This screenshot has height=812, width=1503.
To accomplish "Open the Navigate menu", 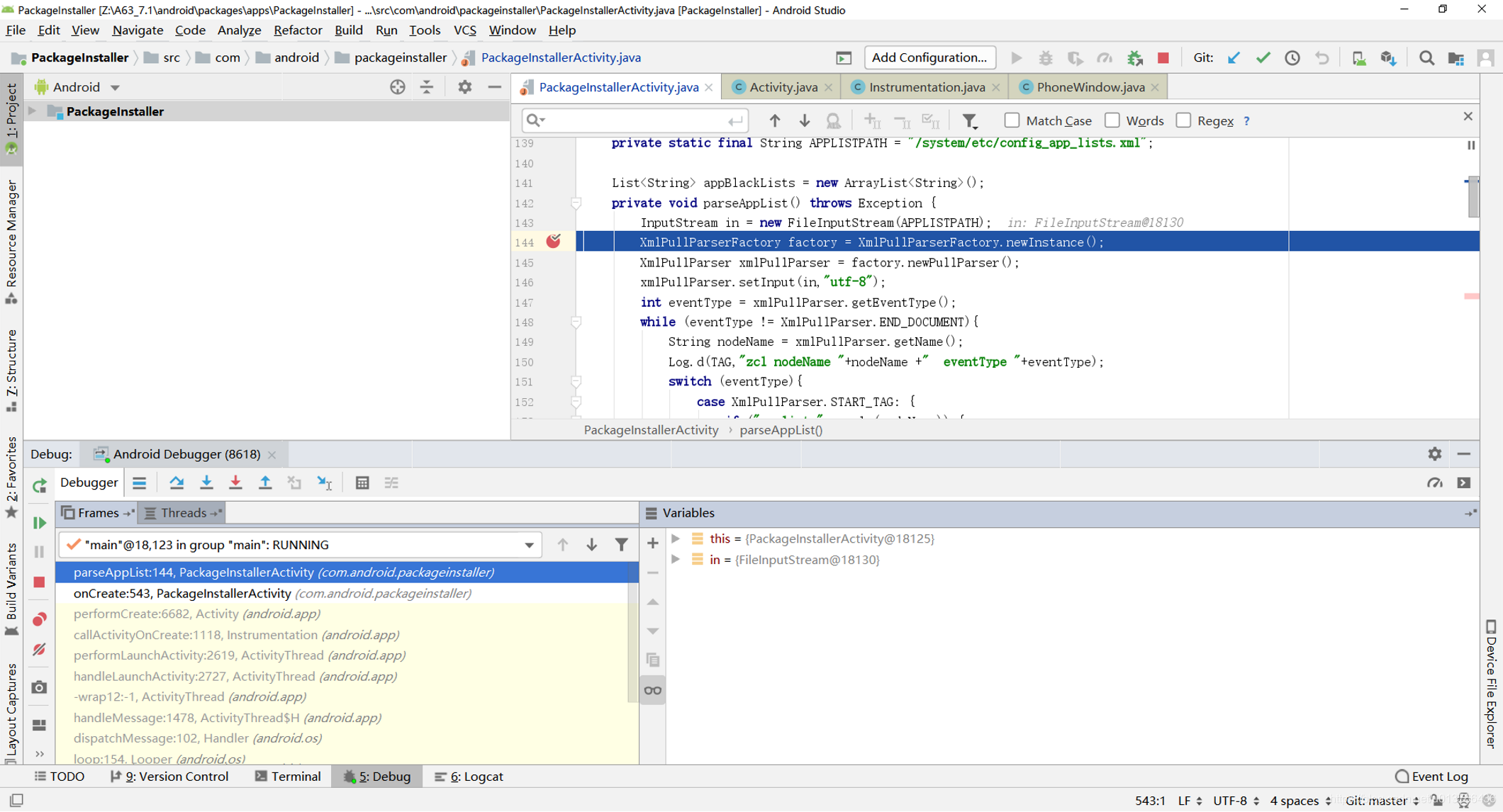I will point(138,30).
